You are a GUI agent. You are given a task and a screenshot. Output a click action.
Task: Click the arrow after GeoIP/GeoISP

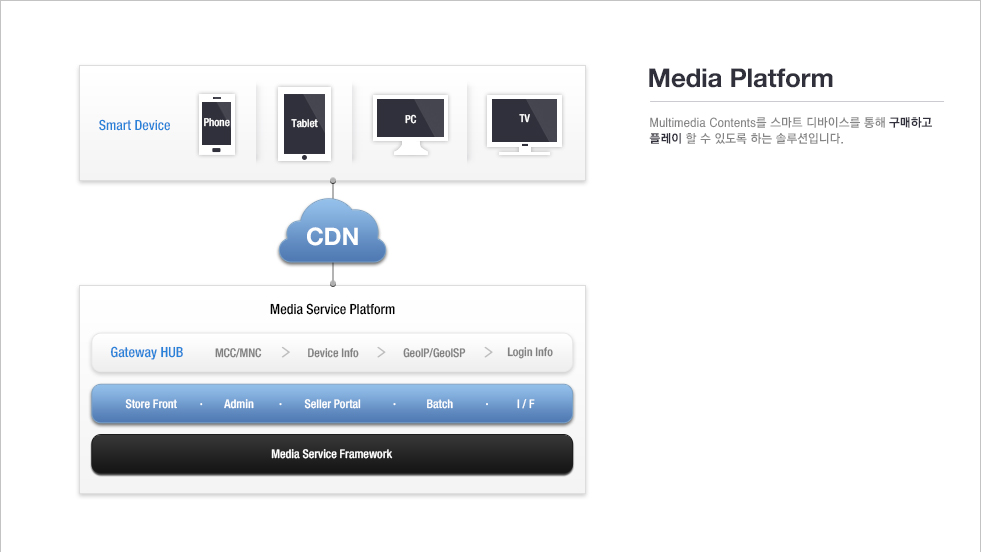point(488,352)
